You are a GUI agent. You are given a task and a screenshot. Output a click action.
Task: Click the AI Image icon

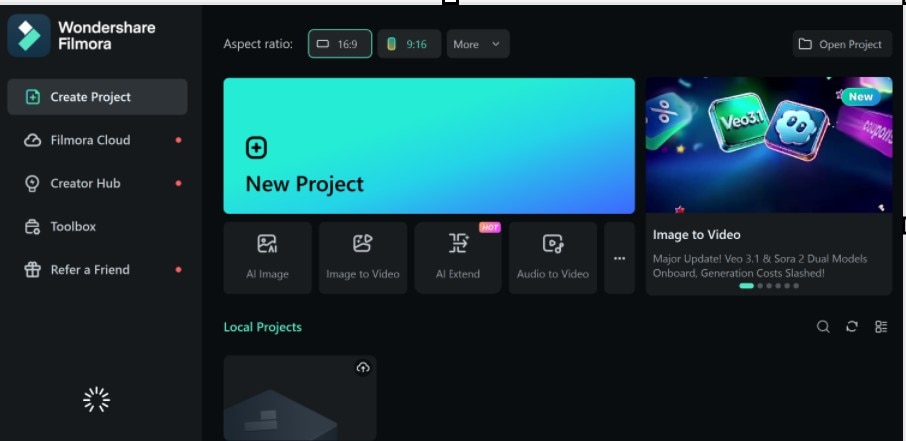[x=268, y=244]
